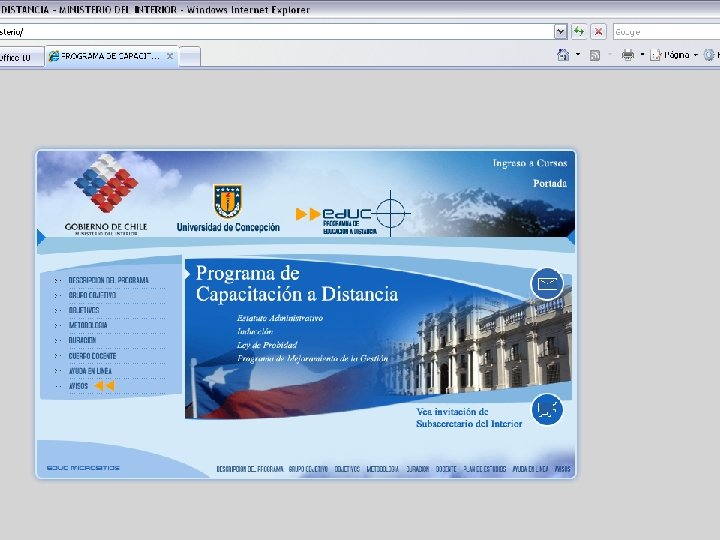720x540 pixels.
Task: Close the PROGRAMA DE CAPACIT... tab
Action: (169, 56)
